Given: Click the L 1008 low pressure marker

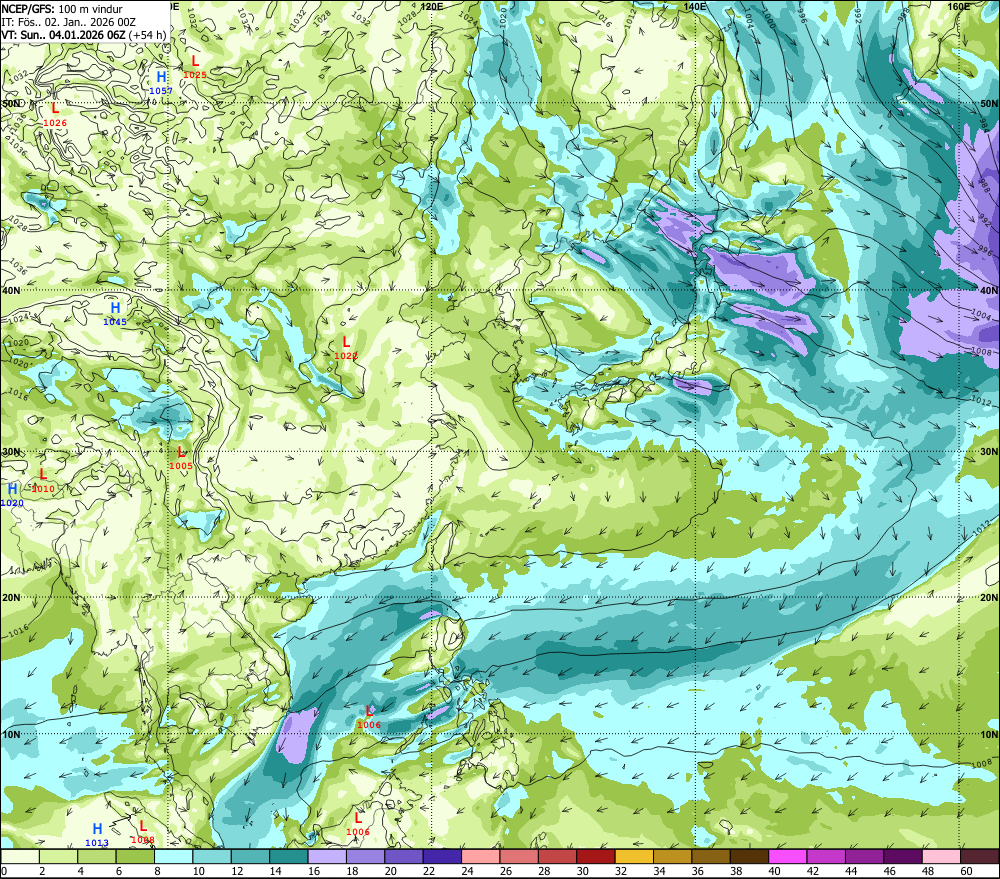Looking at the screenshot, I should [x=143, y=832].
